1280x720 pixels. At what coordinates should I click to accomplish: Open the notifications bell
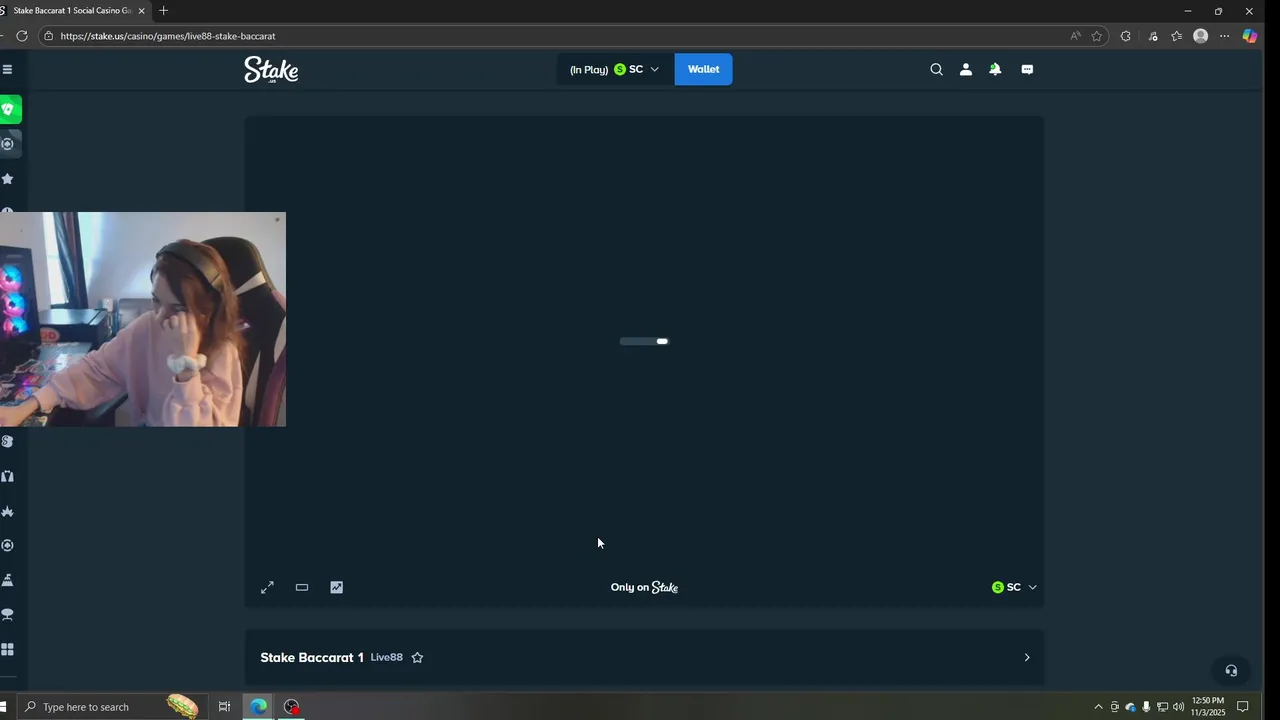[995, 69]
